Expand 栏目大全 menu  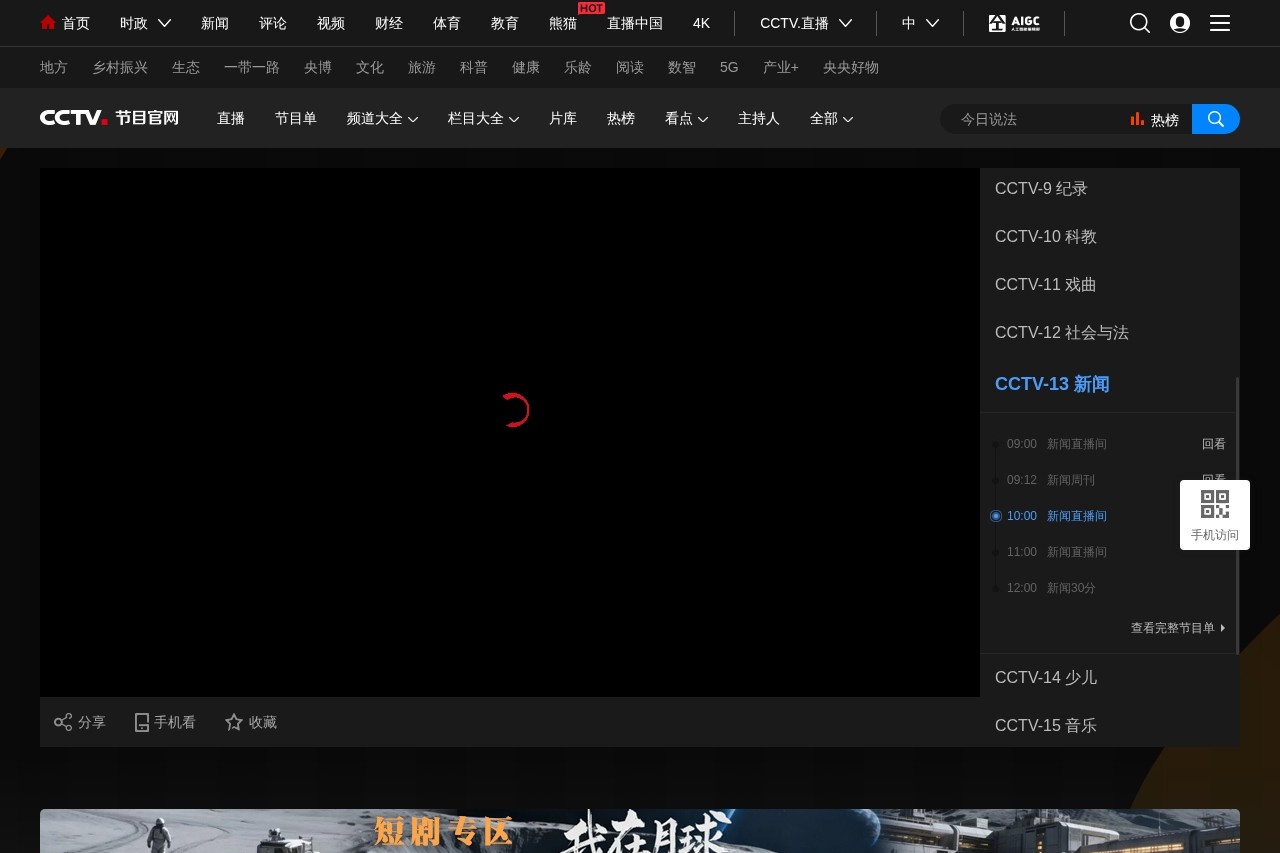(483, 118)
